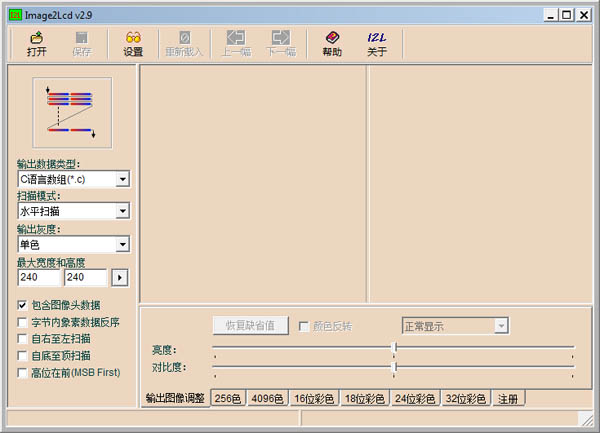The width and height of the screenshot is (600, 433).
Task: Switch to the 256色 tab
Action: coord(228,399)
